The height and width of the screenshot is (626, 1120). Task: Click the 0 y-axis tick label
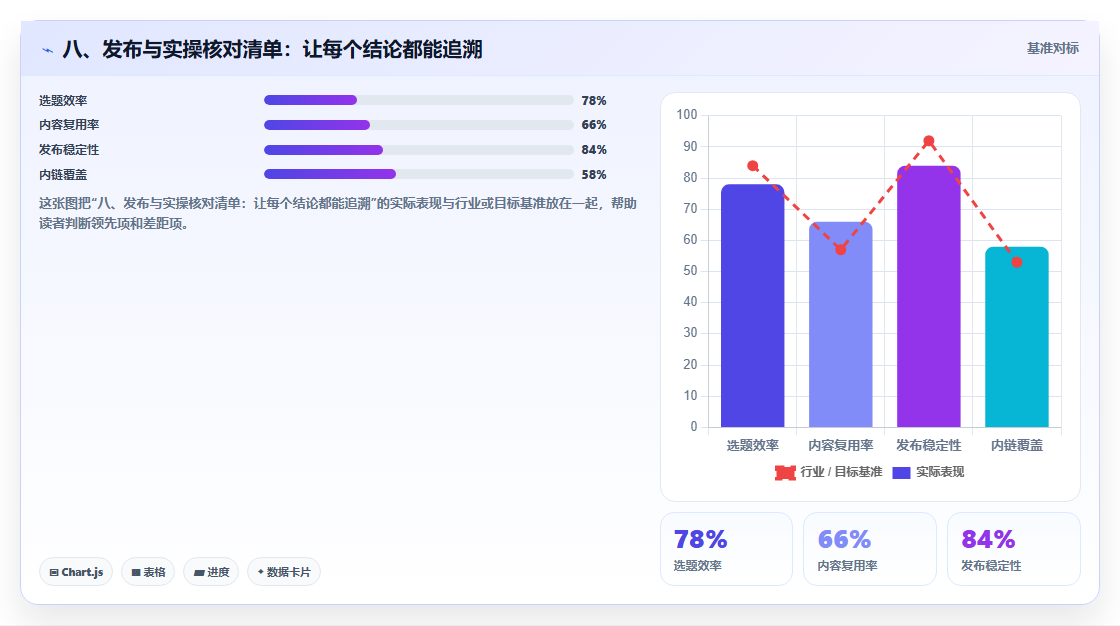694,427
